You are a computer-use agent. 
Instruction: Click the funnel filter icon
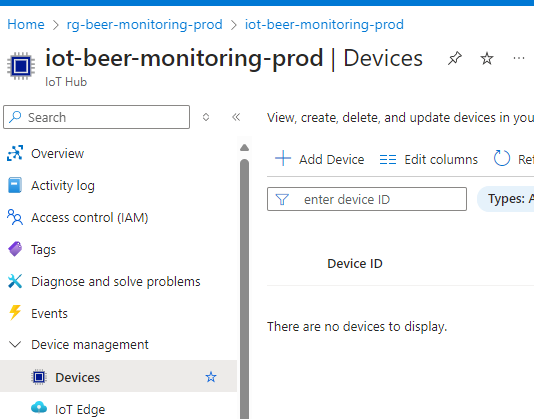click(x=282, y=199)
